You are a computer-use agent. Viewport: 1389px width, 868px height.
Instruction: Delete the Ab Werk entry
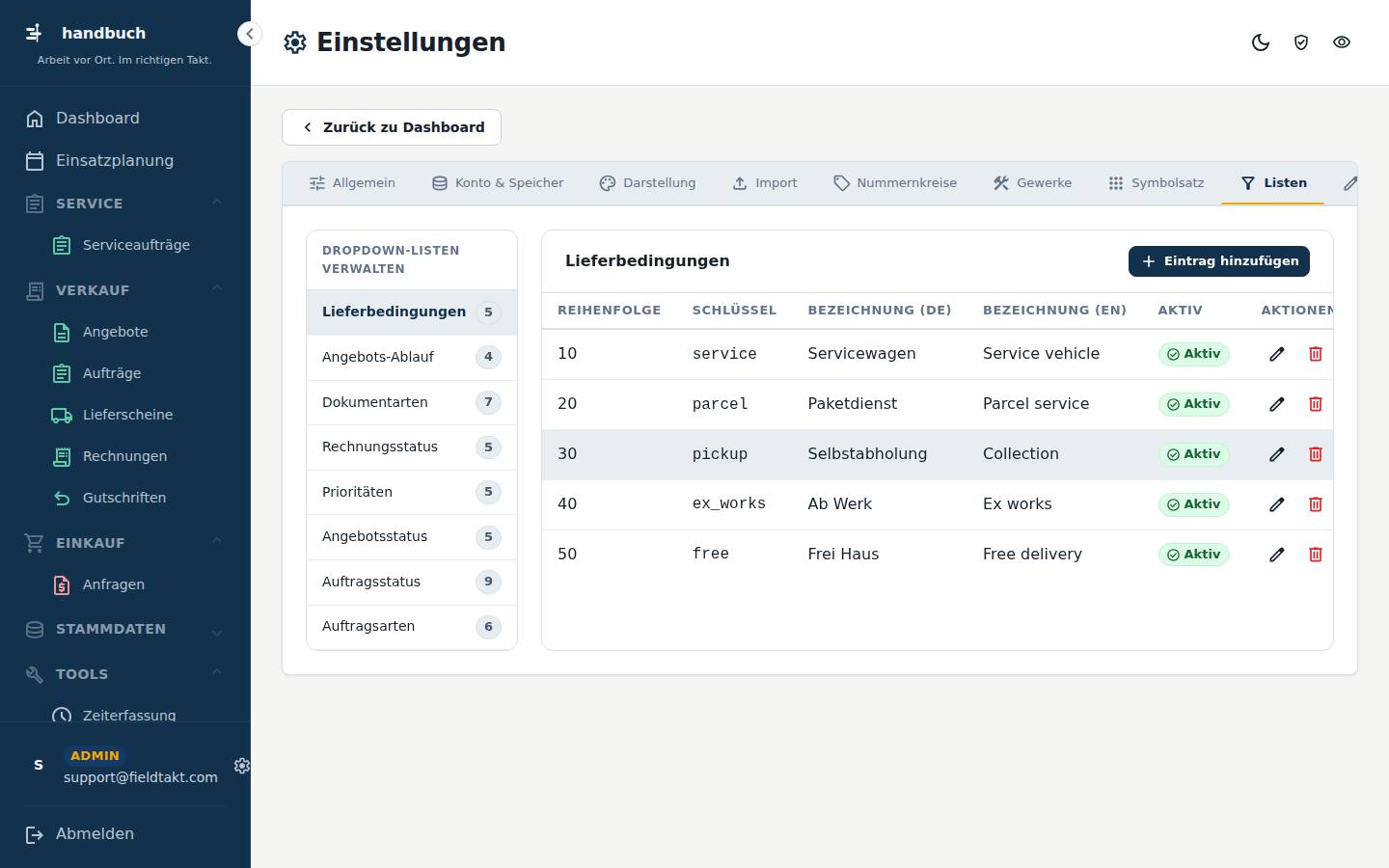tap(1316, 504)
